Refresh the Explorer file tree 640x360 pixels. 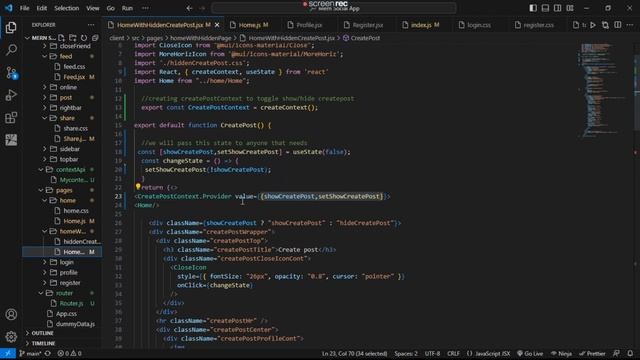[x=84, y=38]
